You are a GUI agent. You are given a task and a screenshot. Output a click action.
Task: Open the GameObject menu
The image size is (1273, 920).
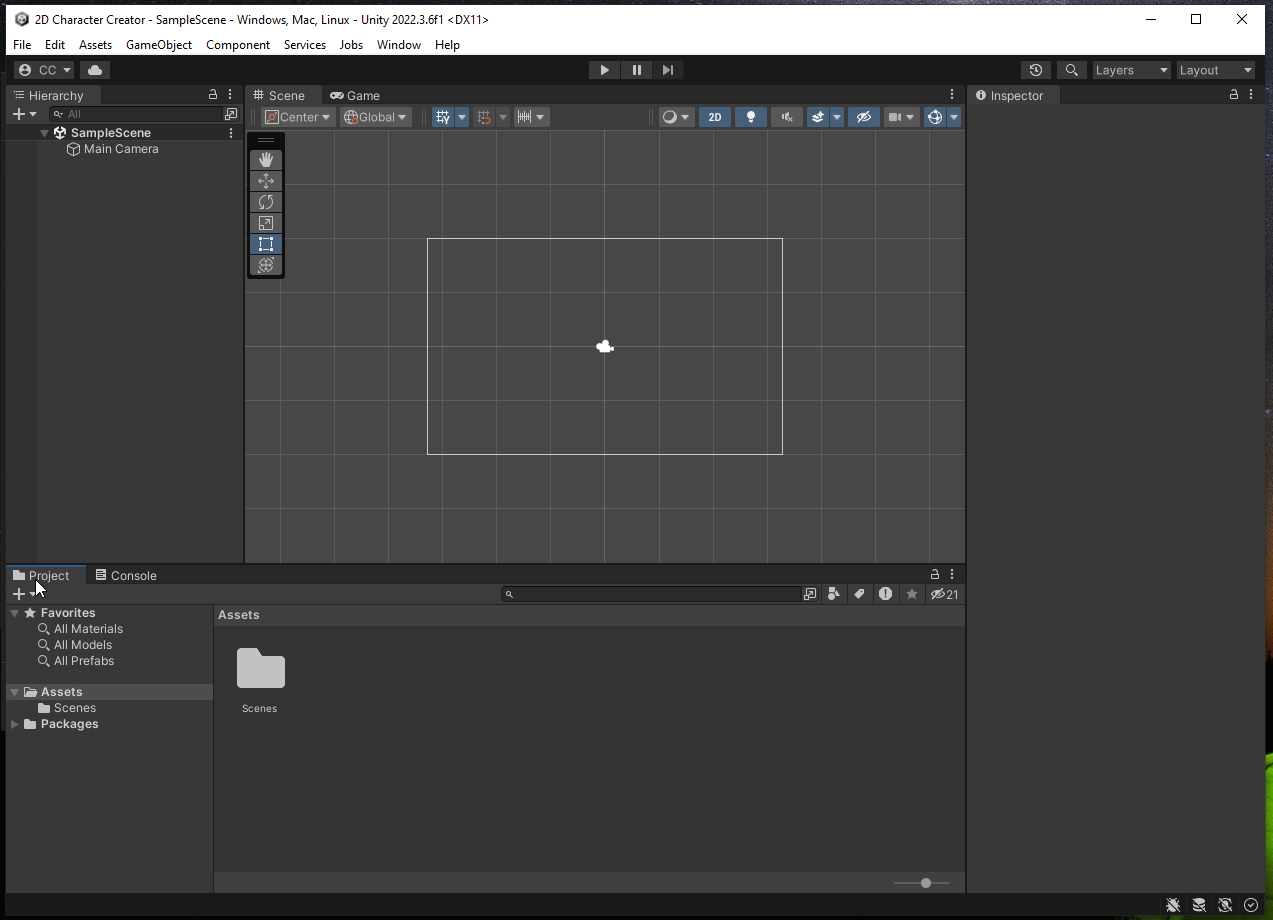coord(158,45)
